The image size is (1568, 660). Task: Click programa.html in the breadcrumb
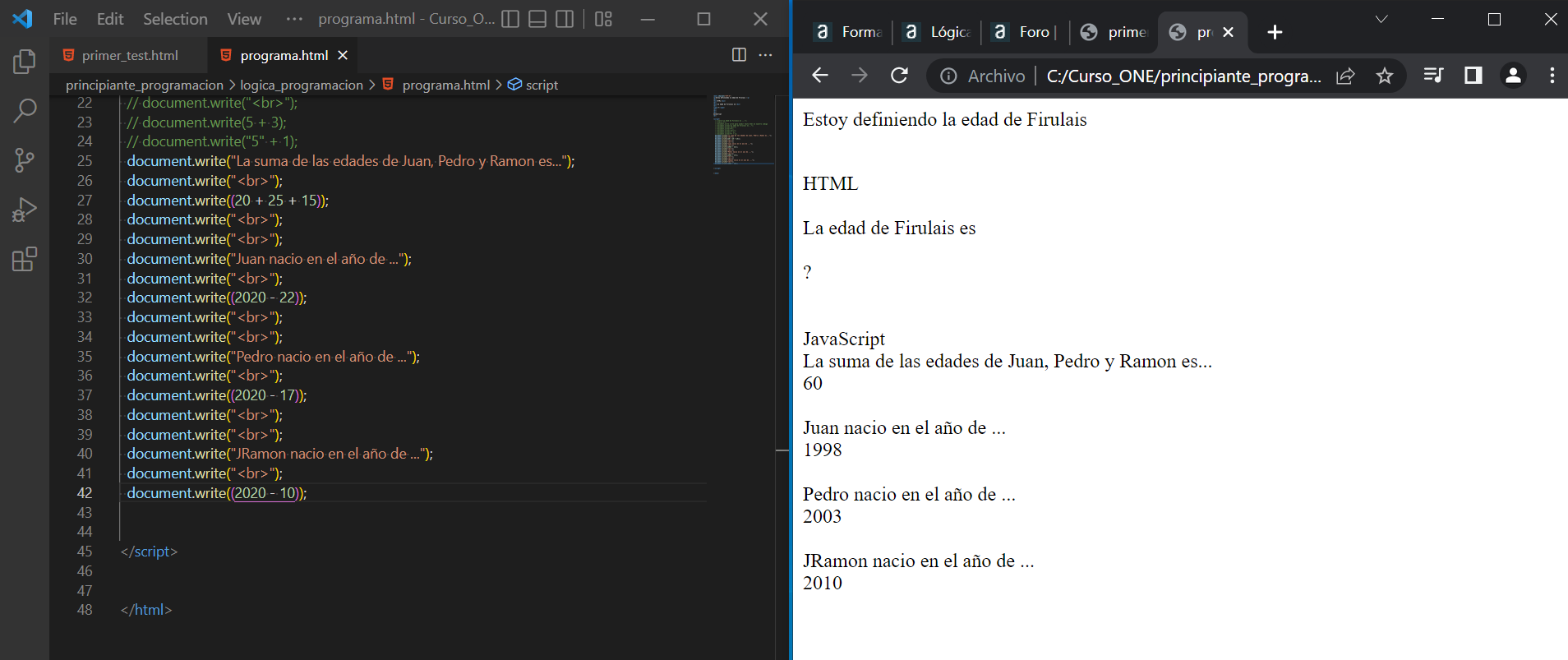point(445,85)
